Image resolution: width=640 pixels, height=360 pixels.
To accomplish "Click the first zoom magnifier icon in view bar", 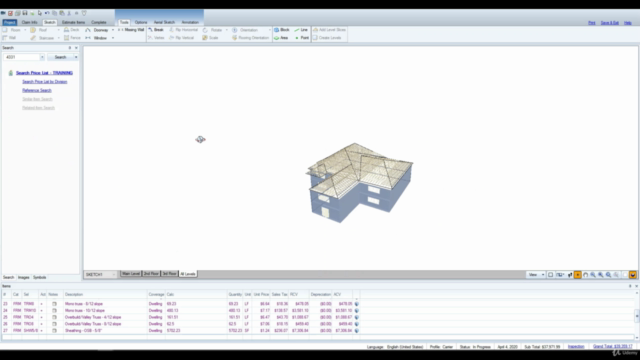I will click(593, 275).
